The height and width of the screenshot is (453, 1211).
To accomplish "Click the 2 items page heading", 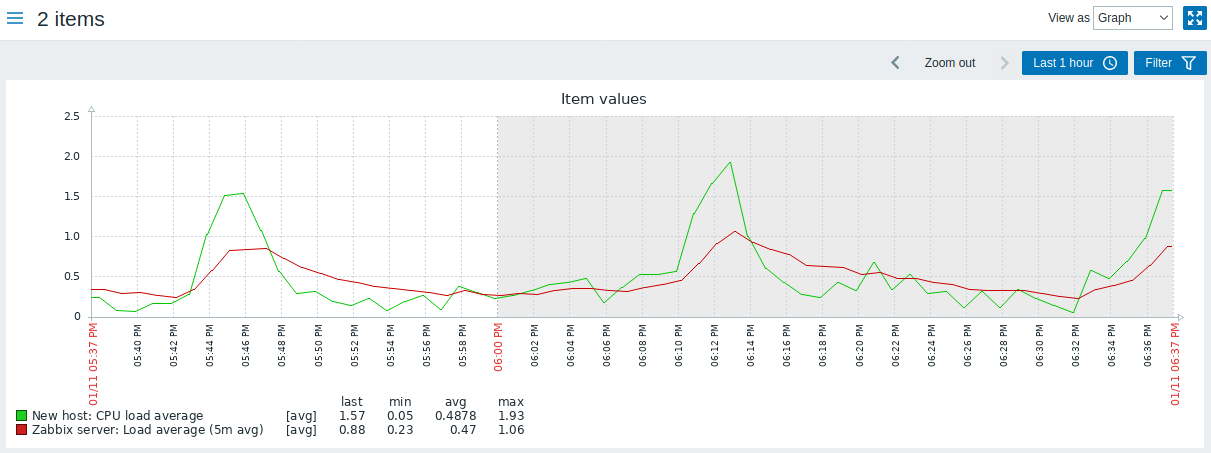I will pyautogui.click(x=71, y=19).
